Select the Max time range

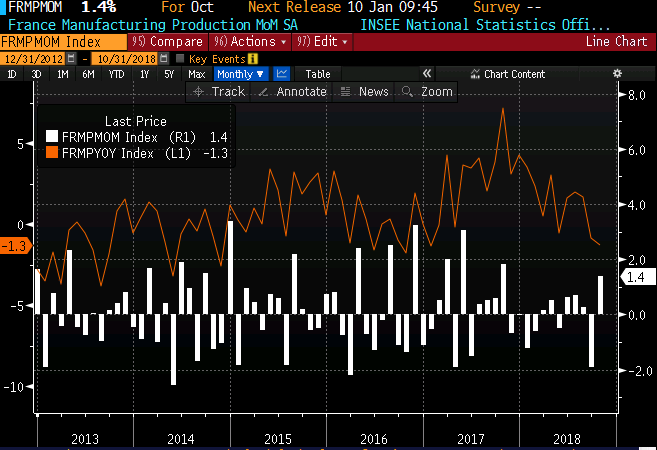197,74
